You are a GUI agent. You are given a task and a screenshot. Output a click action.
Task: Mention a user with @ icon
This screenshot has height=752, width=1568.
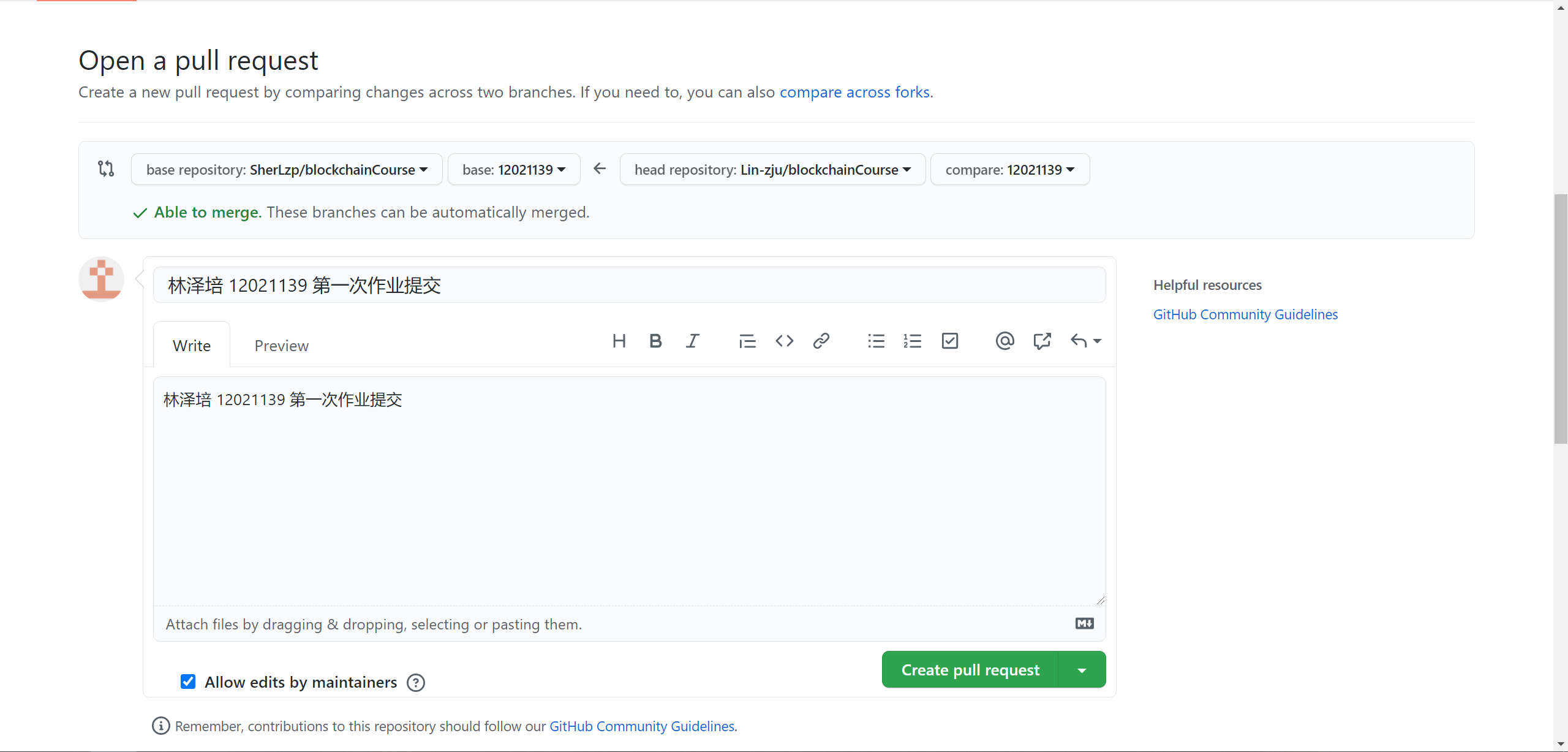(1005, 341)
